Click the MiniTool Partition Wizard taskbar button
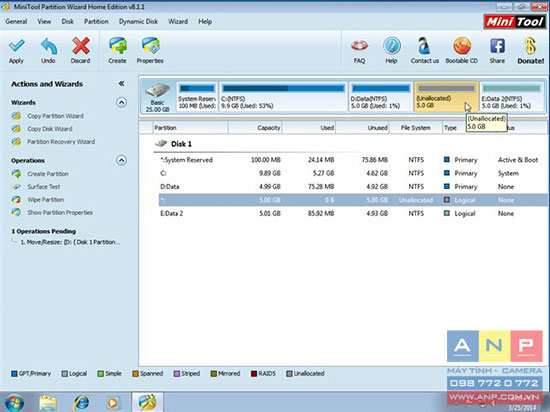The width and height of the screenshot is (550, 412). (147, 402)
